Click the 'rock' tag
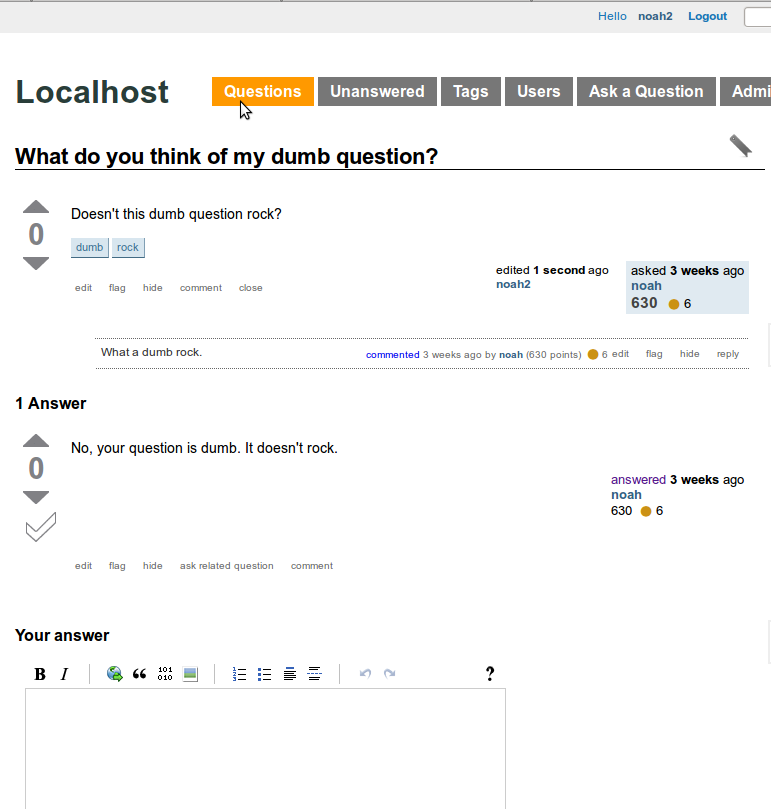 coord(128,247)
